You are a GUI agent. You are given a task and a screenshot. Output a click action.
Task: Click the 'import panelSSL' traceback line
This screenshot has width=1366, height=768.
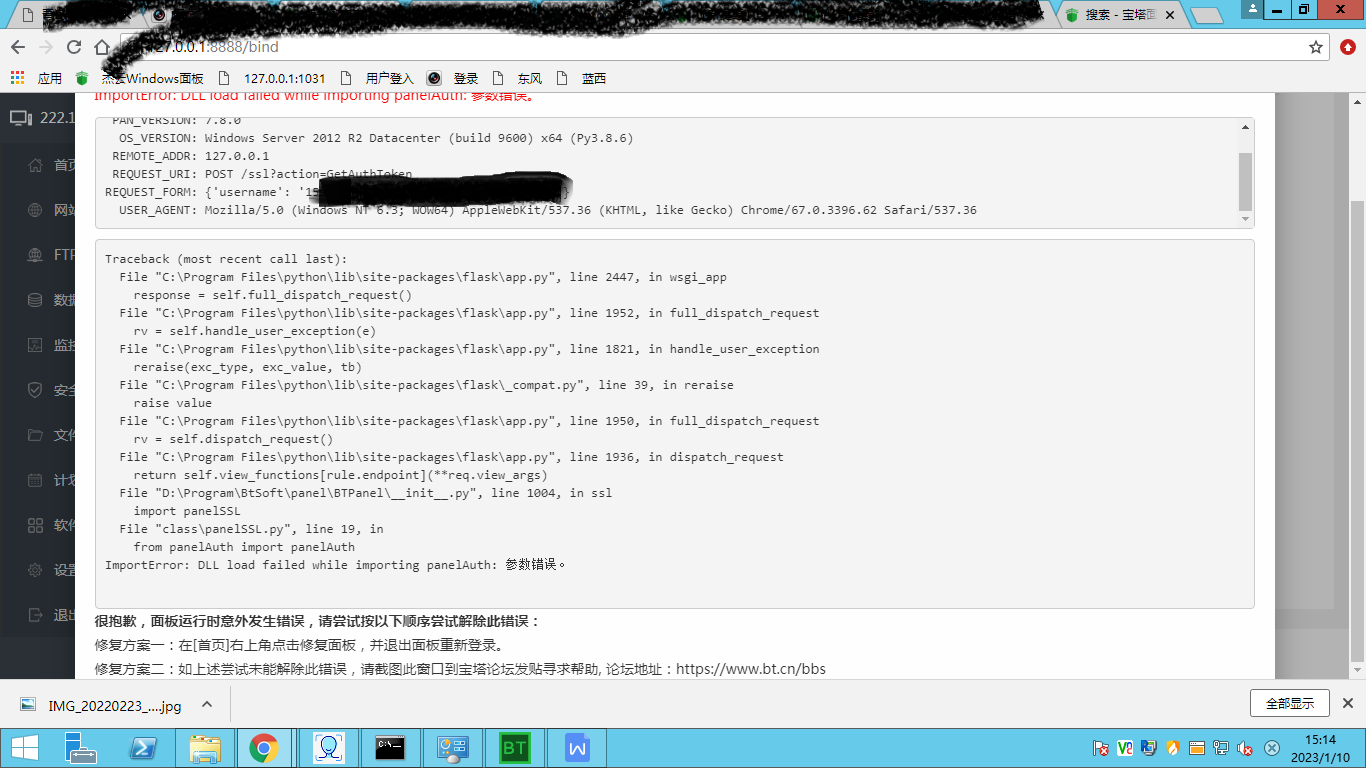click(x=187, y=511)
